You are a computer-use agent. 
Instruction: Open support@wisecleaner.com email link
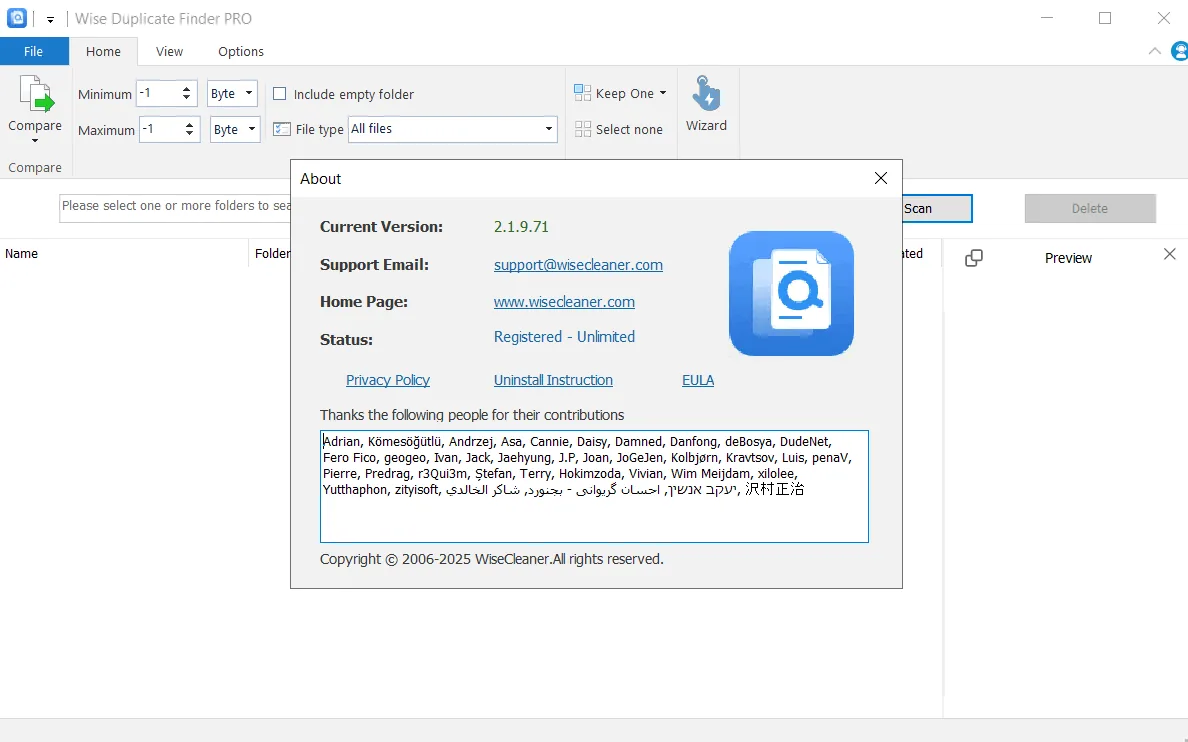(578, 265)
